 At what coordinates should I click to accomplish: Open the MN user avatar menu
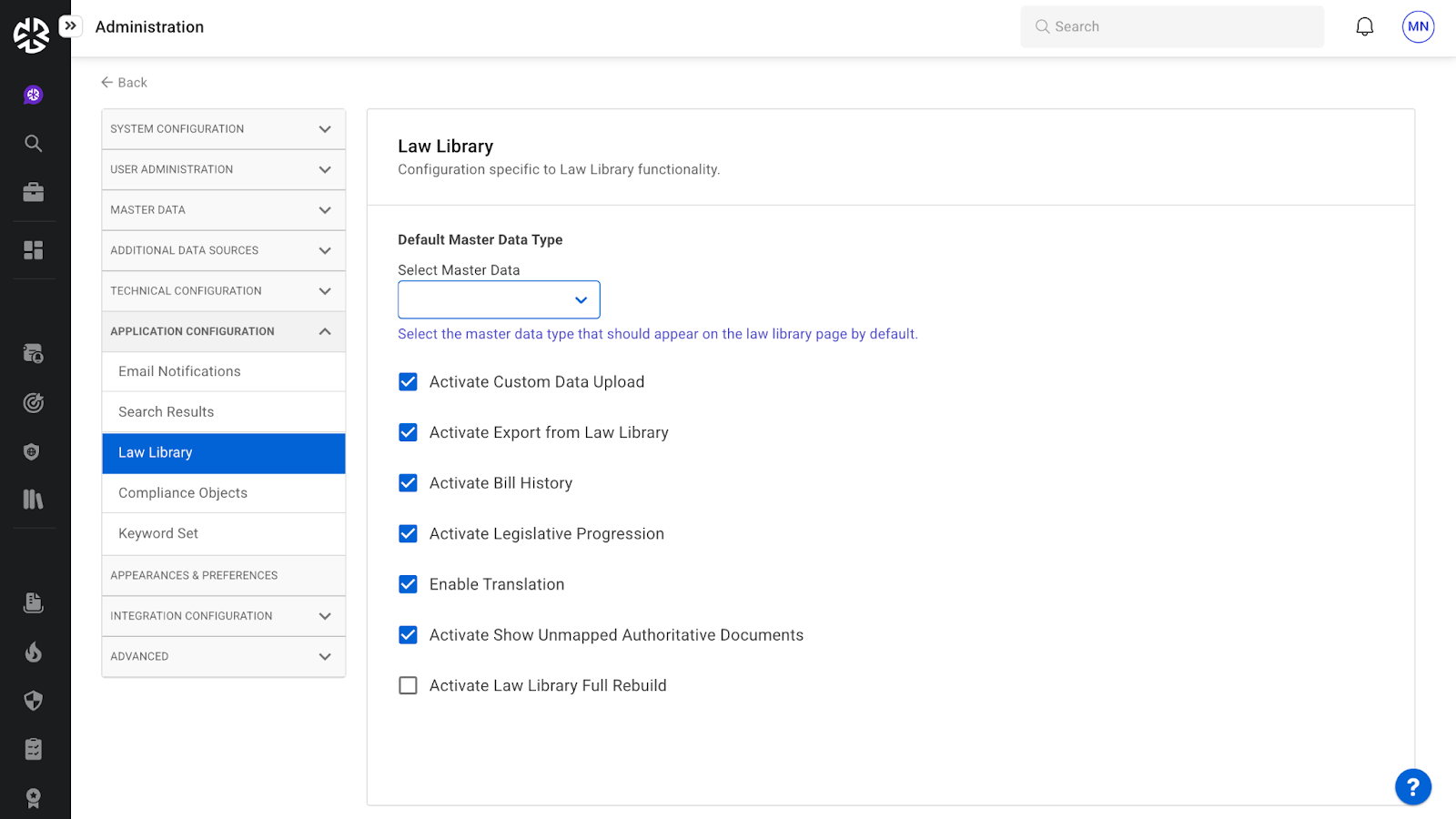pyautogui.click(x=1418, y=27)
